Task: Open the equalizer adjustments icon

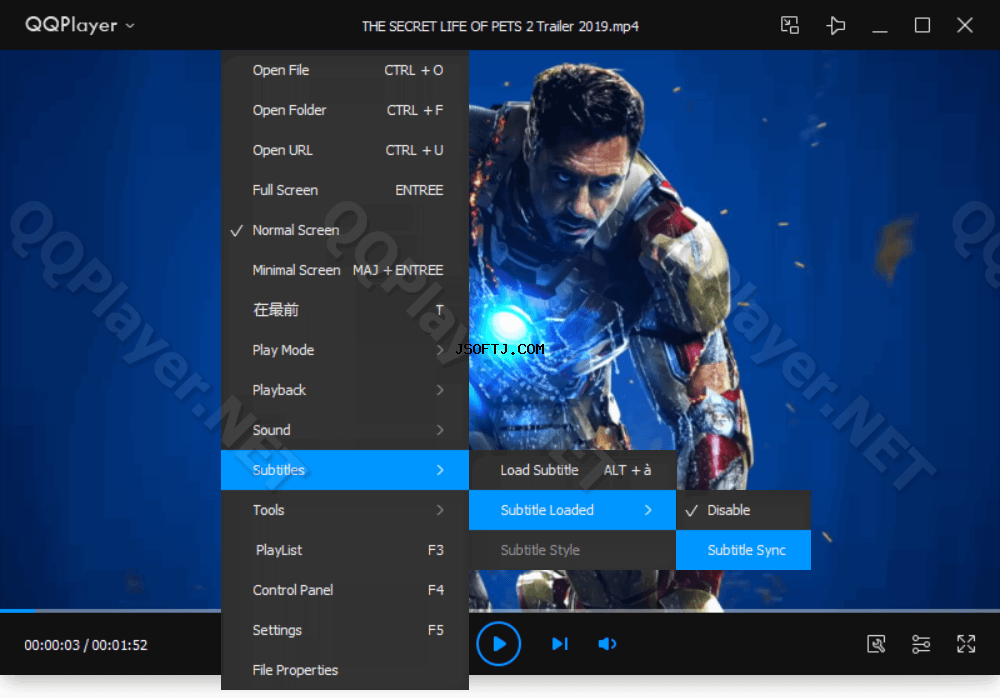Action: (x=921, y=644)
